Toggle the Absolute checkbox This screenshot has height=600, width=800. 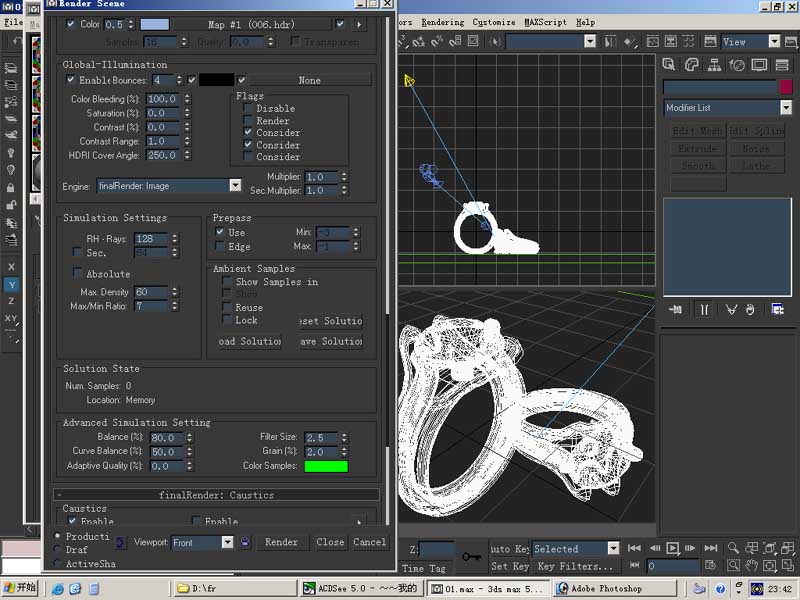(x=79, y=274)
